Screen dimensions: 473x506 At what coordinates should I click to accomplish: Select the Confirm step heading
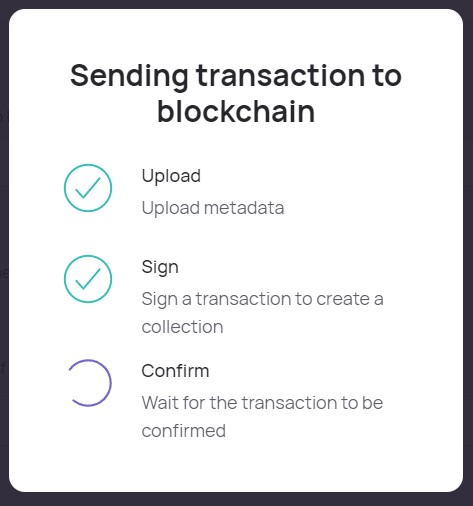[175, 371]
